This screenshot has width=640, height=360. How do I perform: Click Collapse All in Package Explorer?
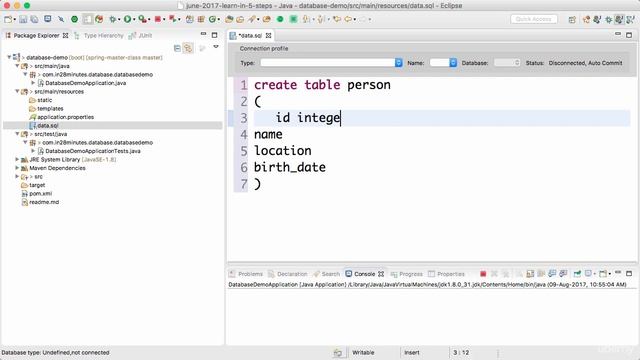pyautogui.click(x=177, y=48)
